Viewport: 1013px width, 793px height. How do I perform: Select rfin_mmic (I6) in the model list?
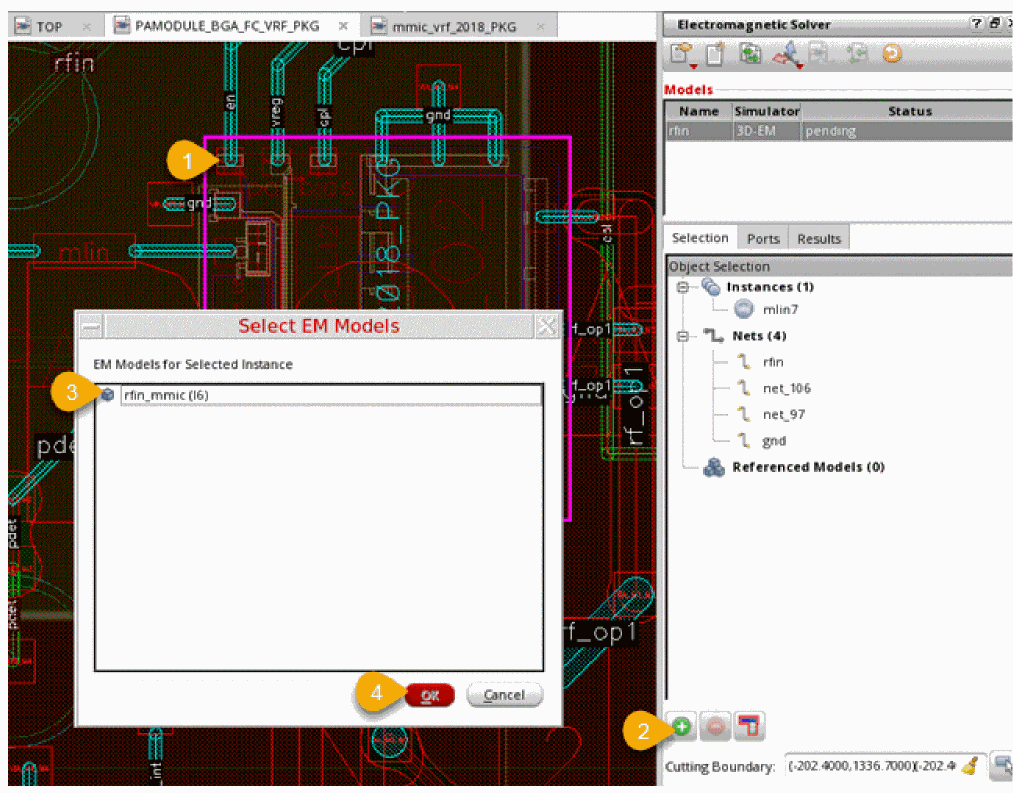click(165, 395)
